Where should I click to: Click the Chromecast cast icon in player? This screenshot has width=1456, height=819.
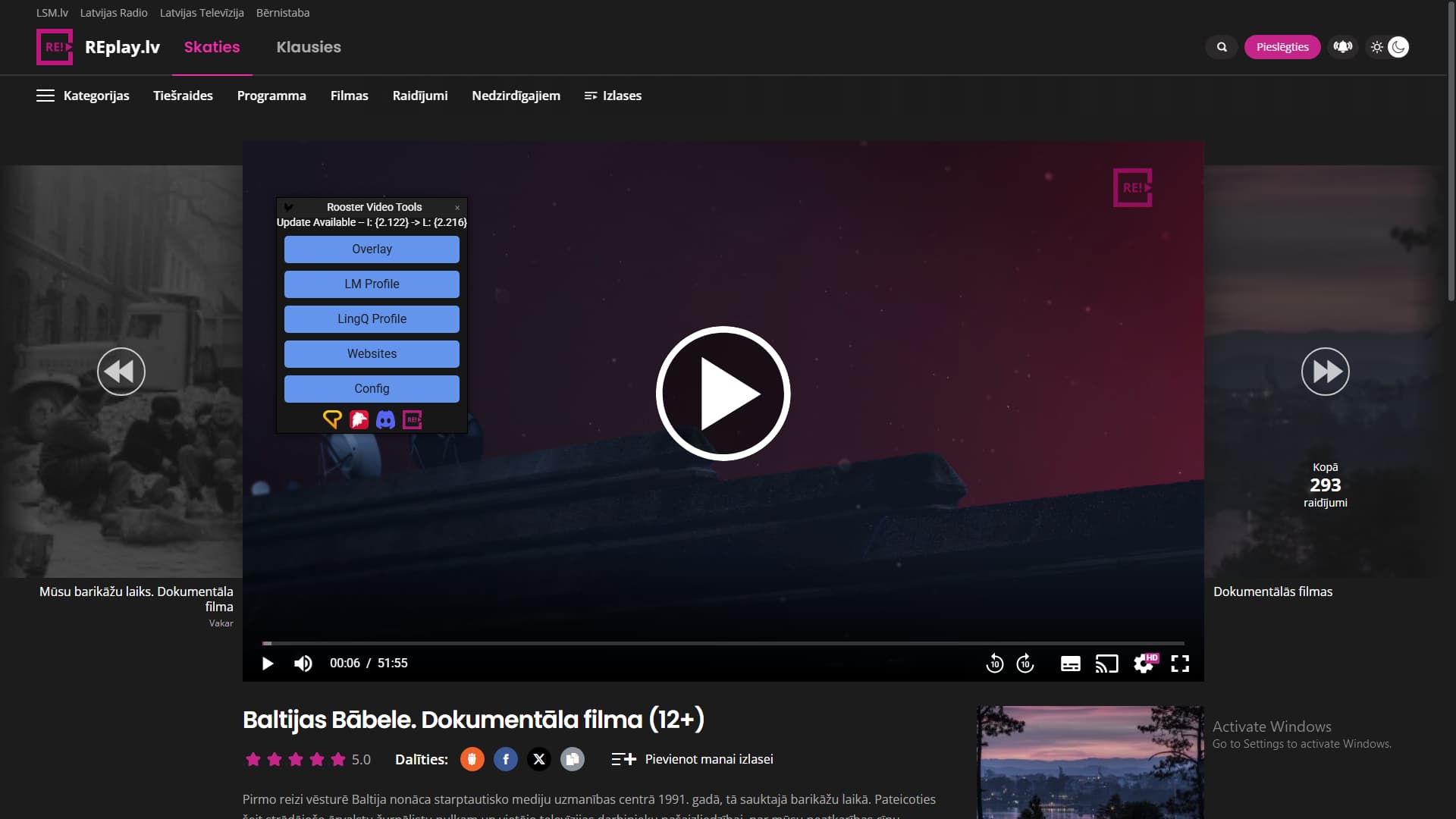(1106, 664)
